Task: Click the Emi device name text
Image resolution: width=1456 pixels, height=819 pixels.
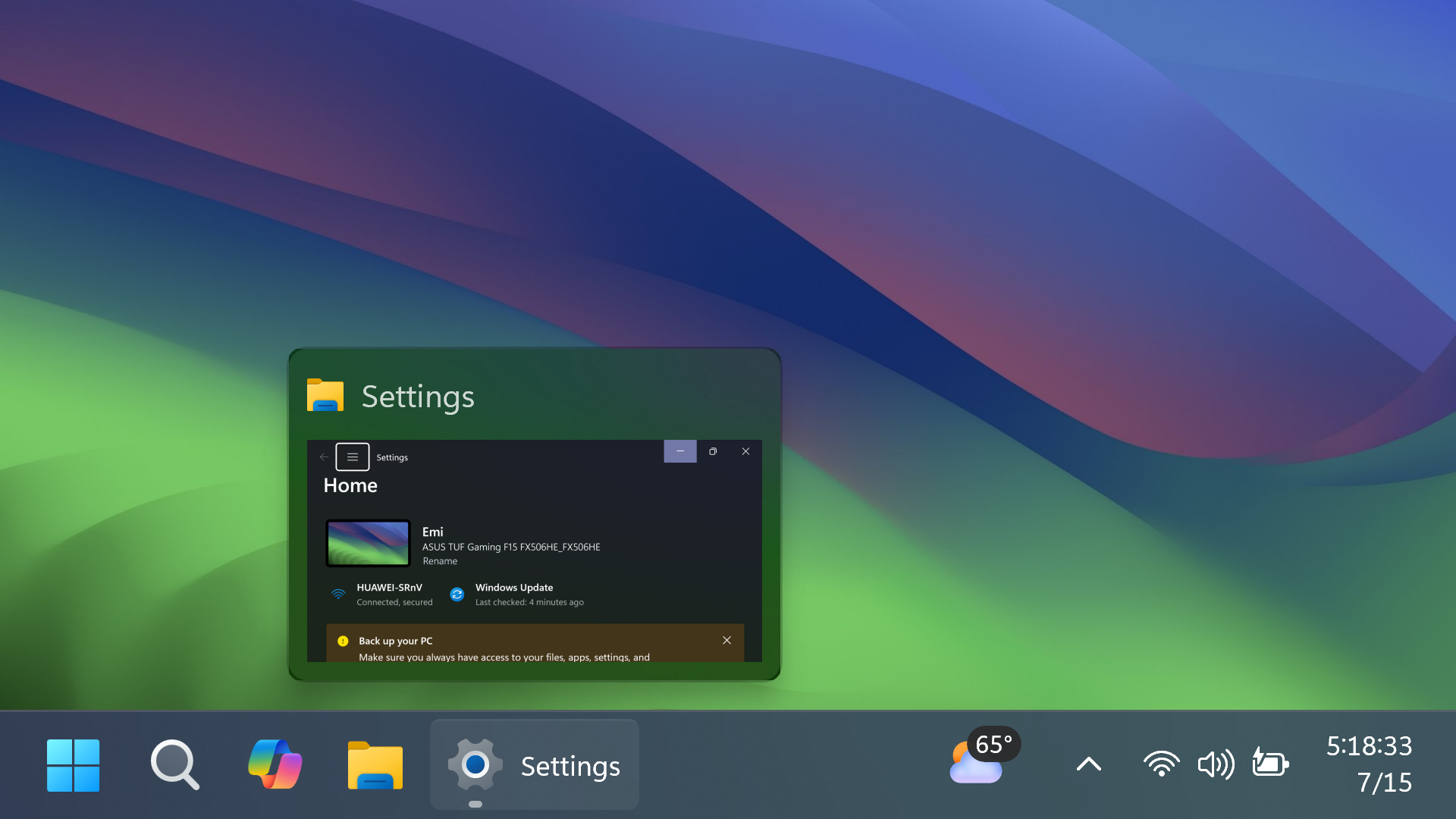Action: pyautogui.click(x=432, y=532)
